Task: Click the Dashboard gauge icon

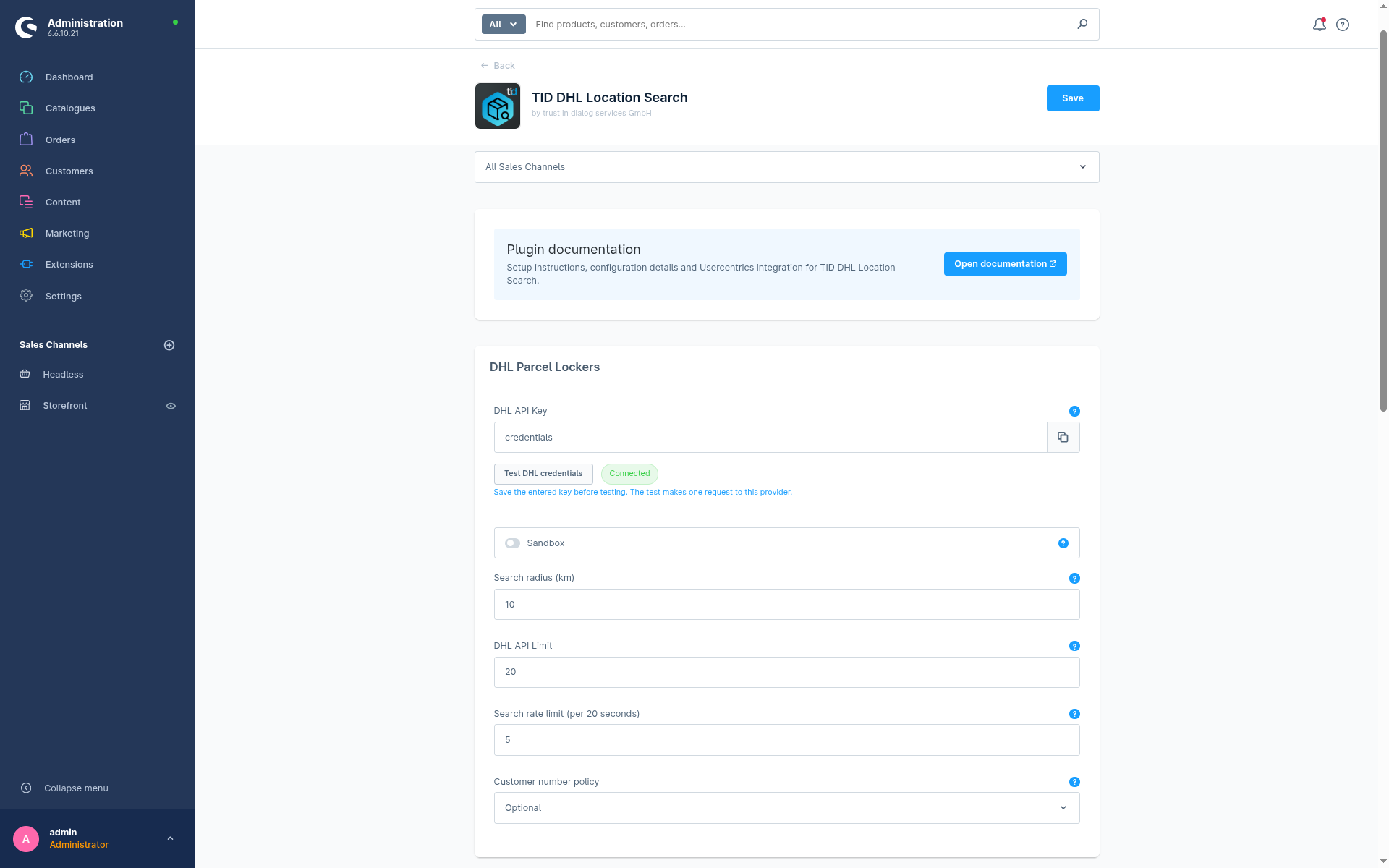Action: tap(26, 77)
